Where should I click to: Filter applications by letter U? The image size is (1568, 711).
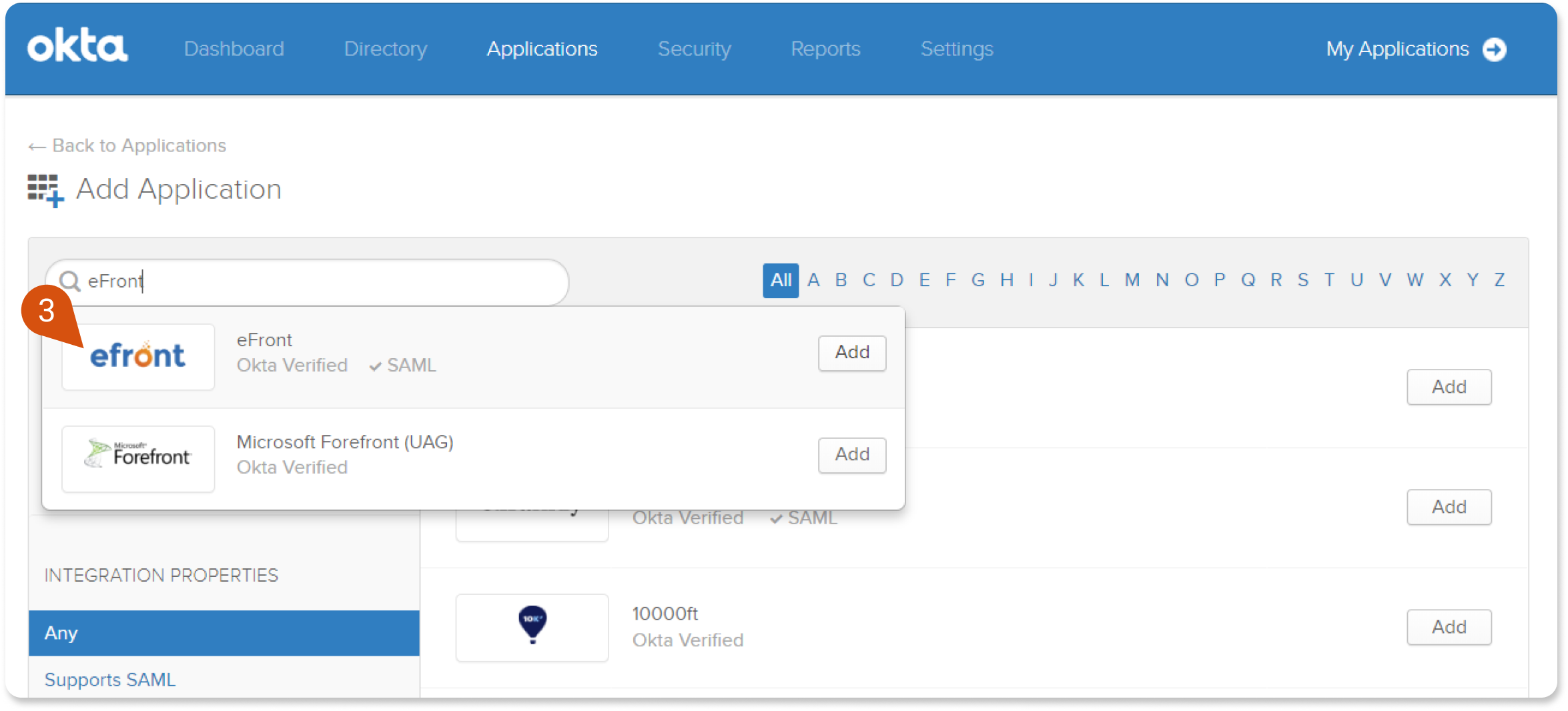pos(1356,280)
